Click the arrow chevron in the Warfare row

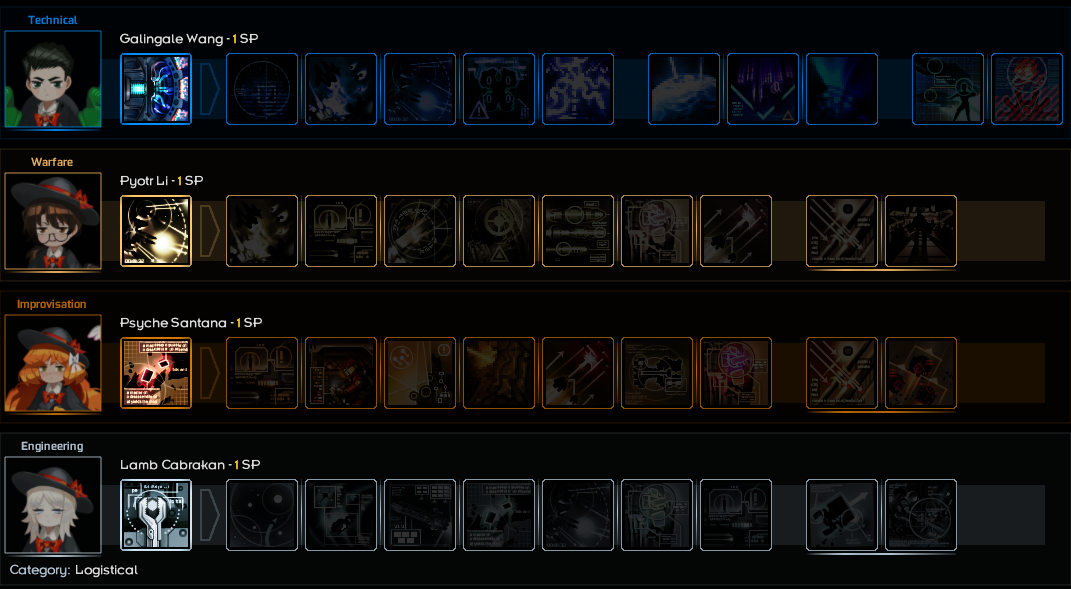click(x=210, y=231)
